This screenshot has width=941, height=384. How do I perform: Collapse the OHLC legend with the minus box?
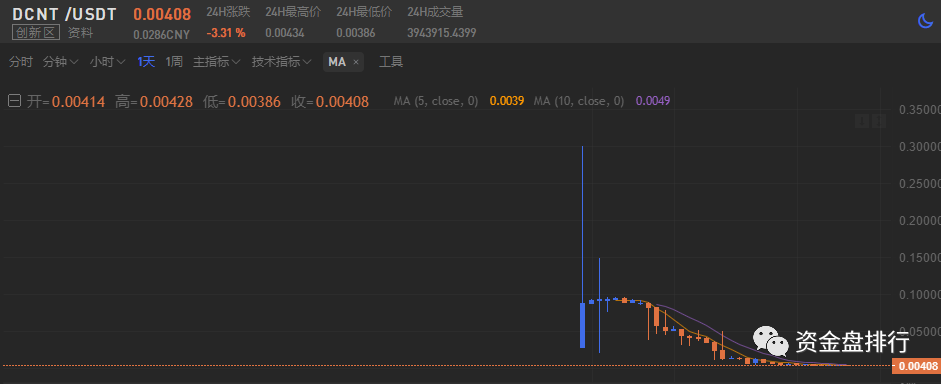pyautogui.click(x=14, y=101)
